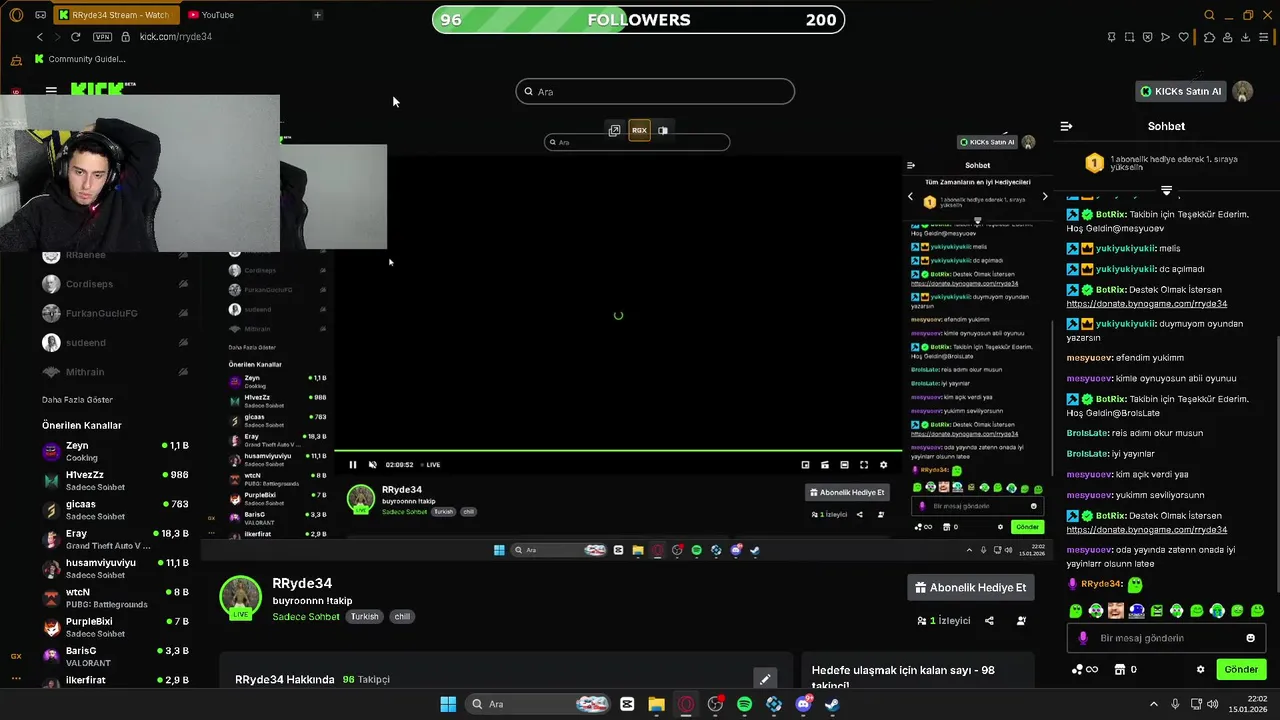Open the user profile avatar menu
The width and height of the screenshot is (1280, 720).
pyautogui.click(x=1243, y=91)
